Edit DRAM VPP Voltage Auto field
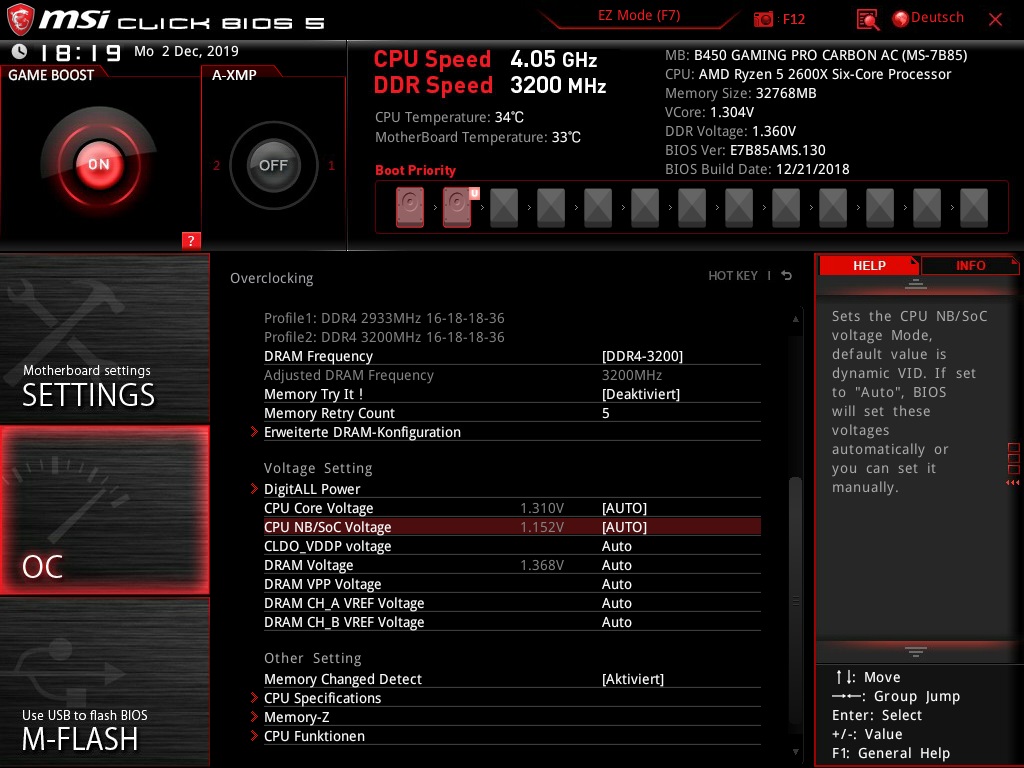The height and width of the screenshot is (768, 1024). click(616, 584)
